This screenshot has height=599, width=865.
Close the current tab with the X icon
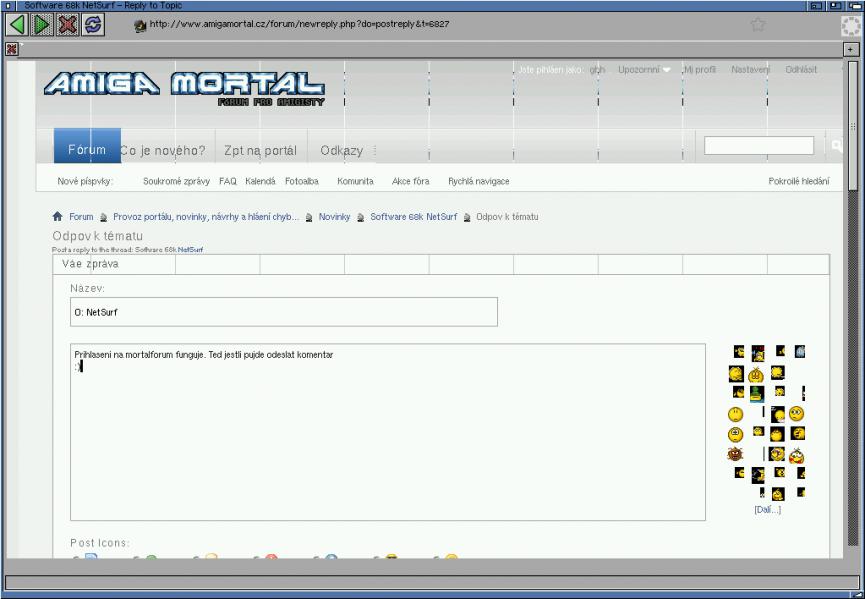click(x=10, y=48)
